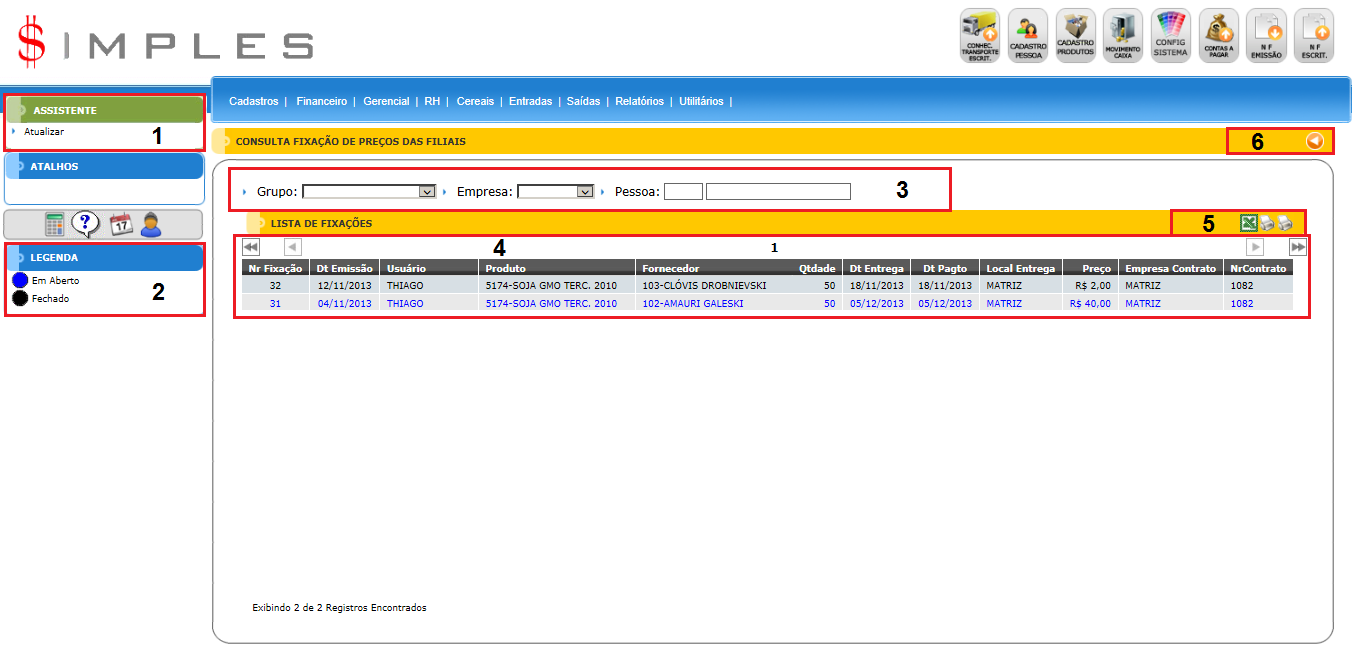
Task: Click the orange back arrow button
Action: [x=1315, y=142]
